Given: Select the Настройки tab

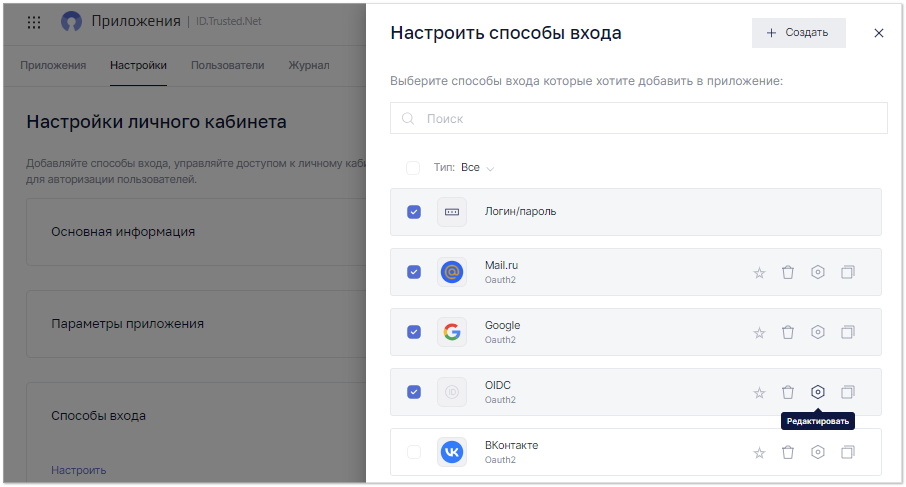Looking at the screenshot, I should click(138, 65).
